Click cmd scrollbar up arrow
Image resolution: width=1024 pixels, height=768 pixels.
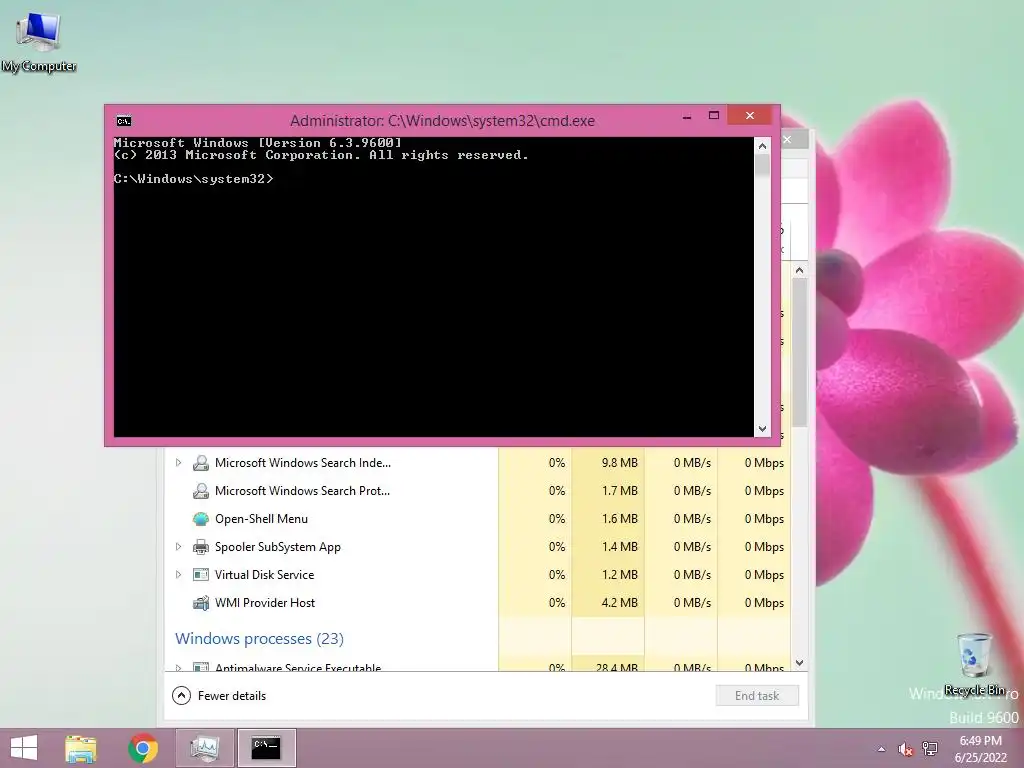click(x=762, y=146)
